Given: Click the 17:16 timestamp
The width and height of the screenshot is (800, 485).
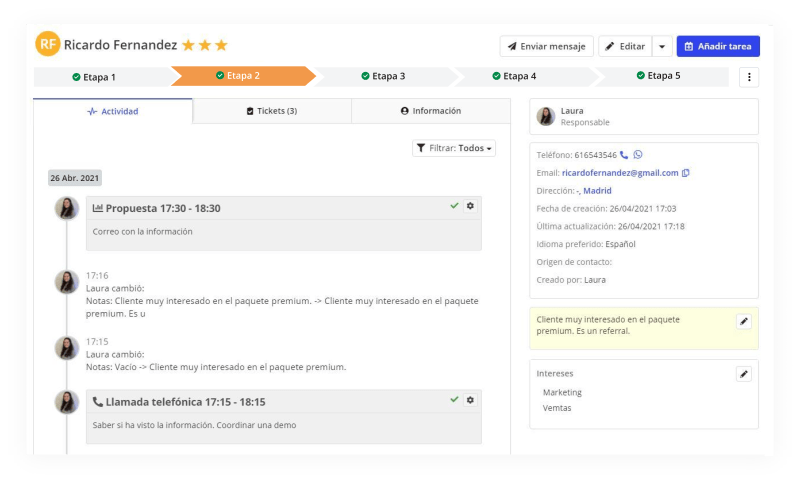Looking at the screenshot, I should point(97,275).
